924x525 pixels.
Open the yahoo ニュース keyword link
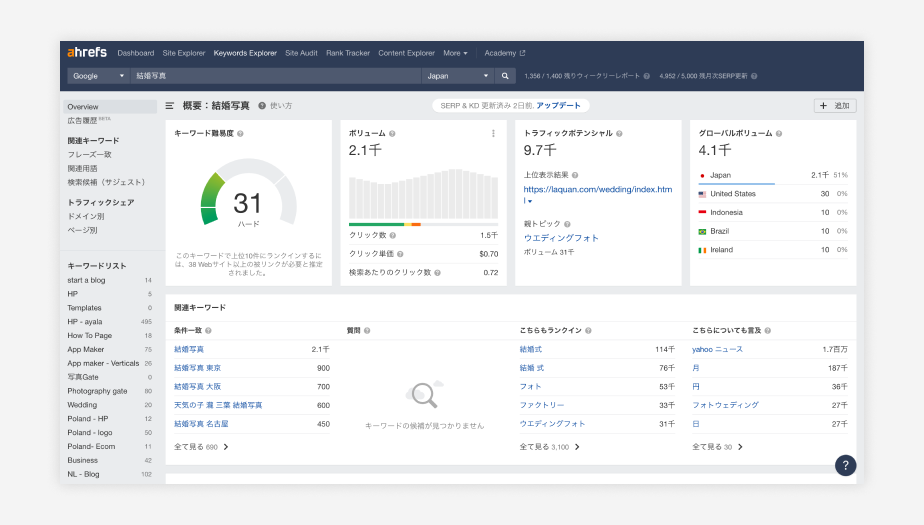(x=717, y=349)
